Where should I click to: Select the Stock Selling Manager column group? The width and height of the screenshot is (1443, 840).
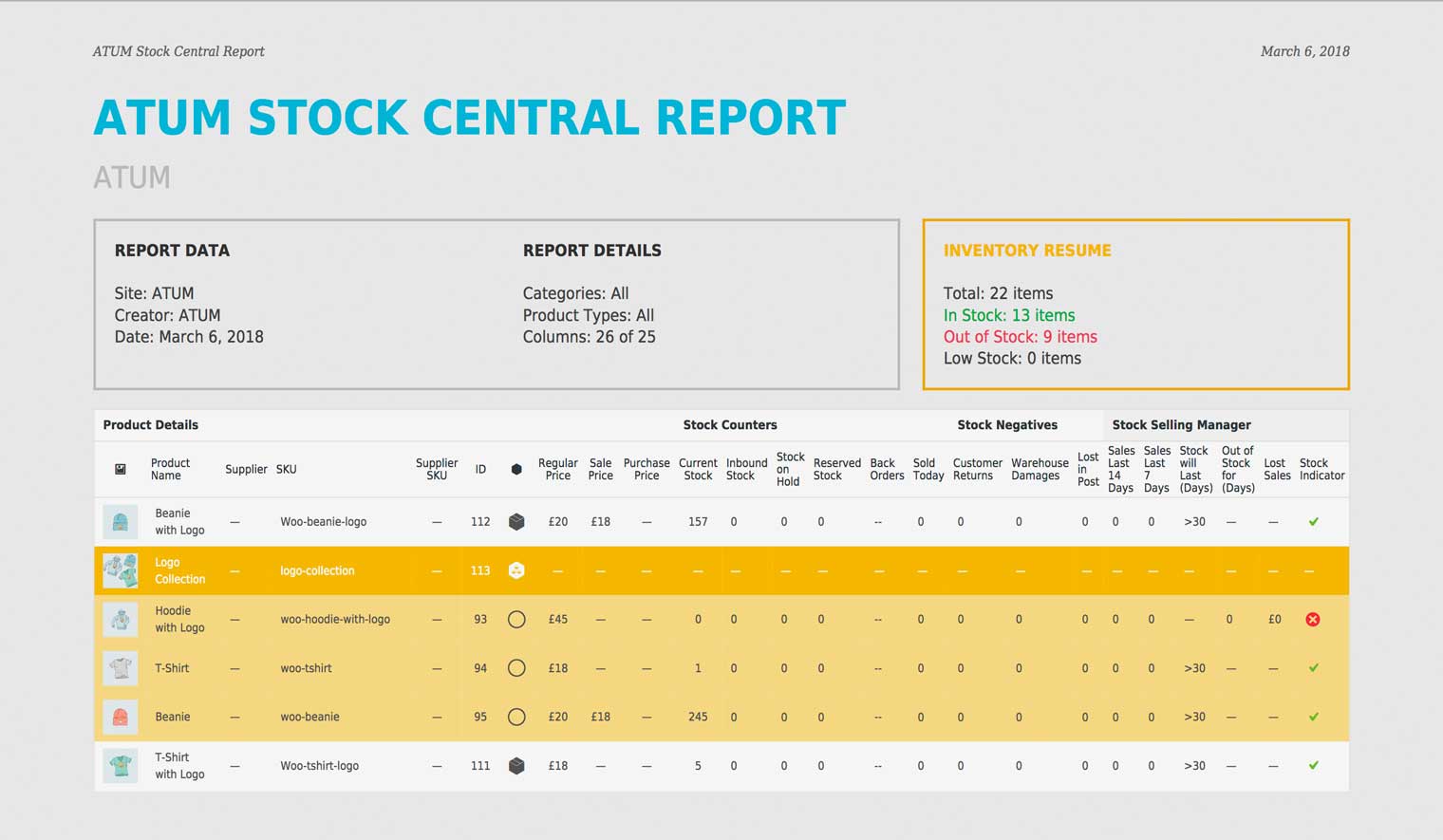coord(1181,425)
